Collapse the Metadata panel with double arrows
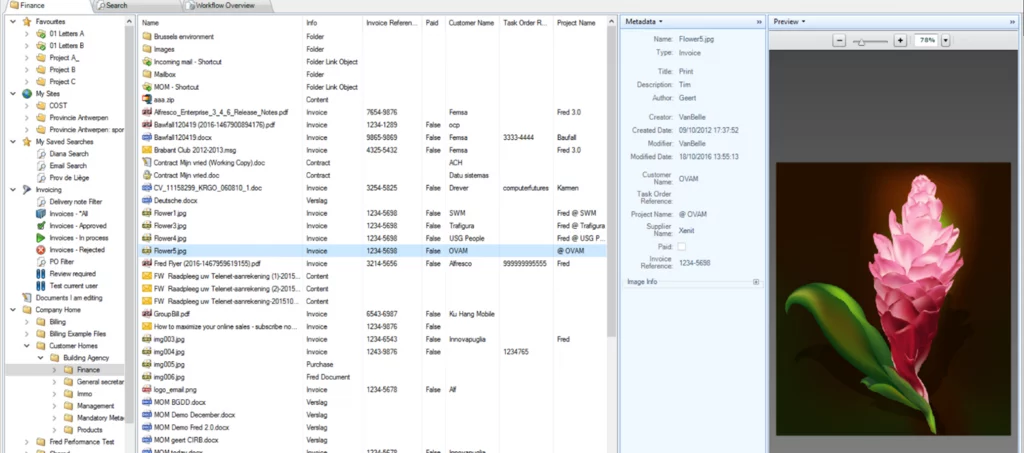The width and height of the screenshot is (1024, 453). [x=759, y=22]
